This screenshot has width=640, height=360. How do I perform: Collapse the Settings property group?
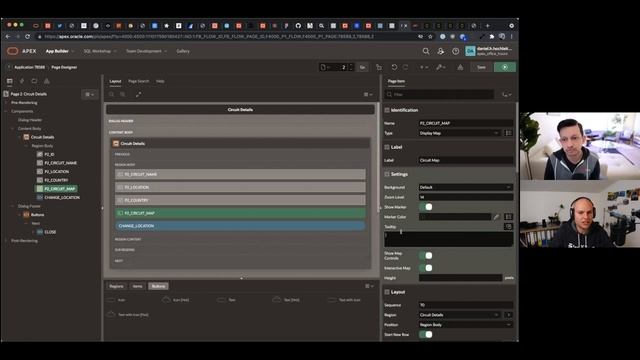coord(387,174)
